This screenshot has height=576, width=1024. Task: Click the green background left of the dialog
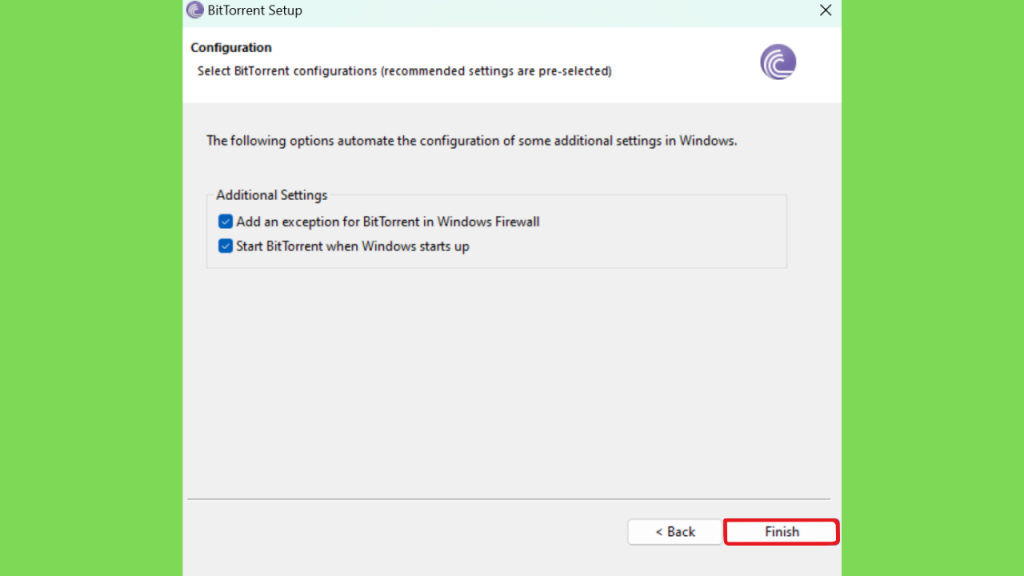click(x=91, y=288)
